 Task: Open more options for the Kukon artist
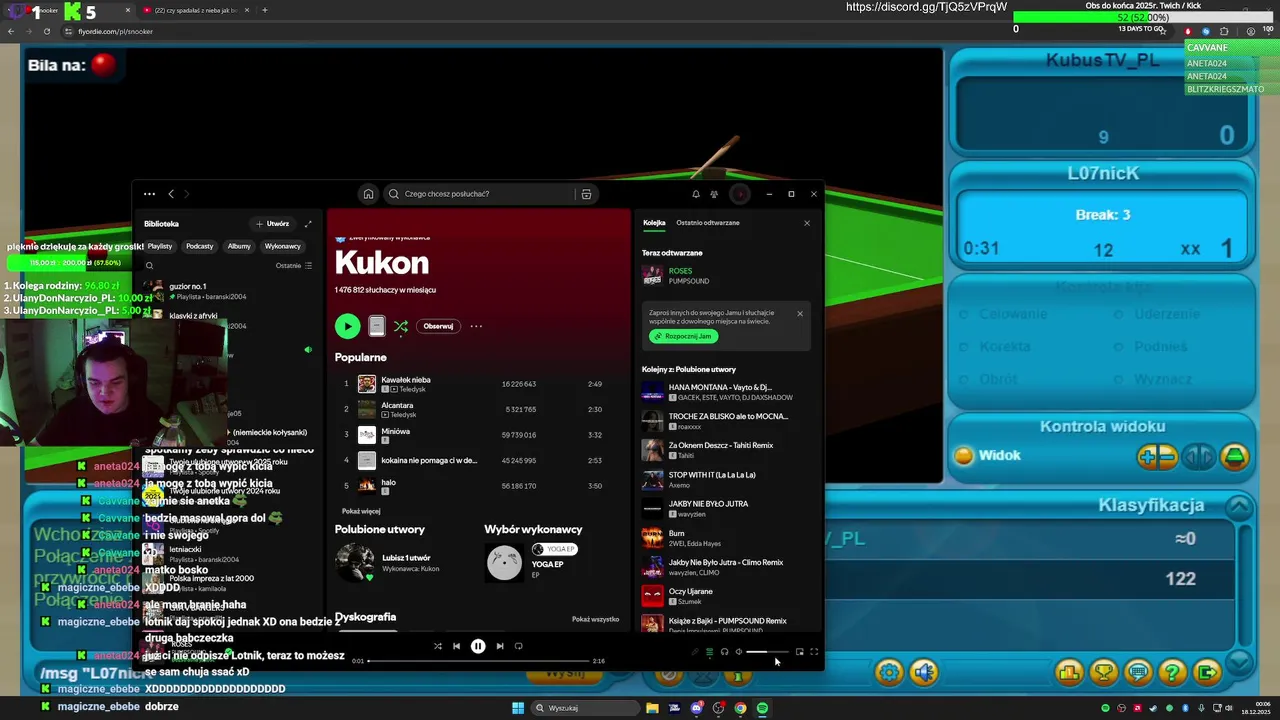(x=476, y=326)
